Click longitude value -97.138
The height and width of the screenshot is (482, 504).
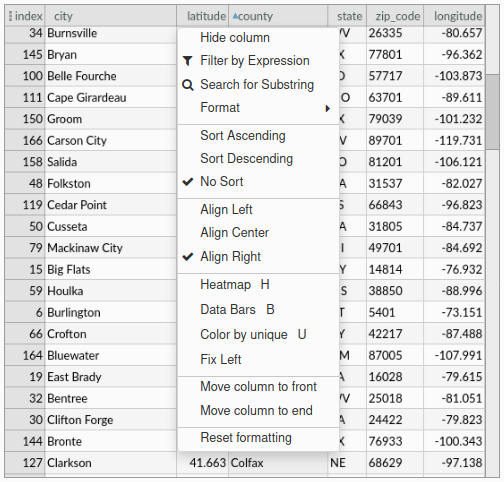pyautogui.click(x=454, y=463)
